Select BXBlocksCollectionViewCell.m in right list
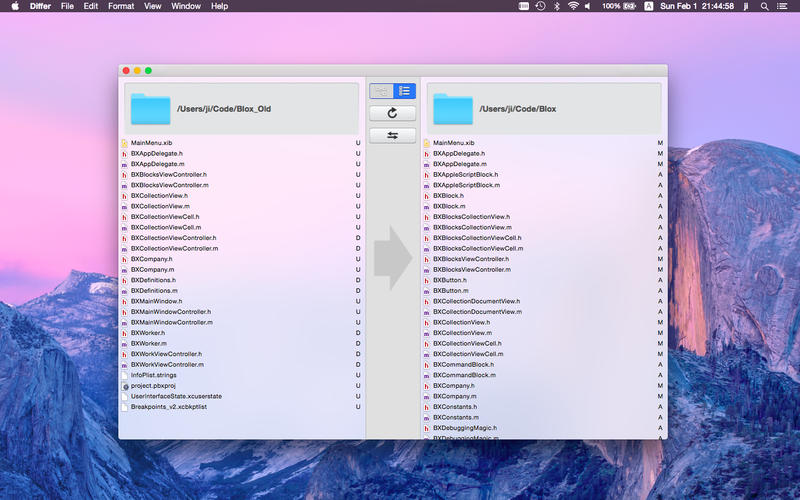The height and width of the screenshot is (500, 800). tap(544, 248)
